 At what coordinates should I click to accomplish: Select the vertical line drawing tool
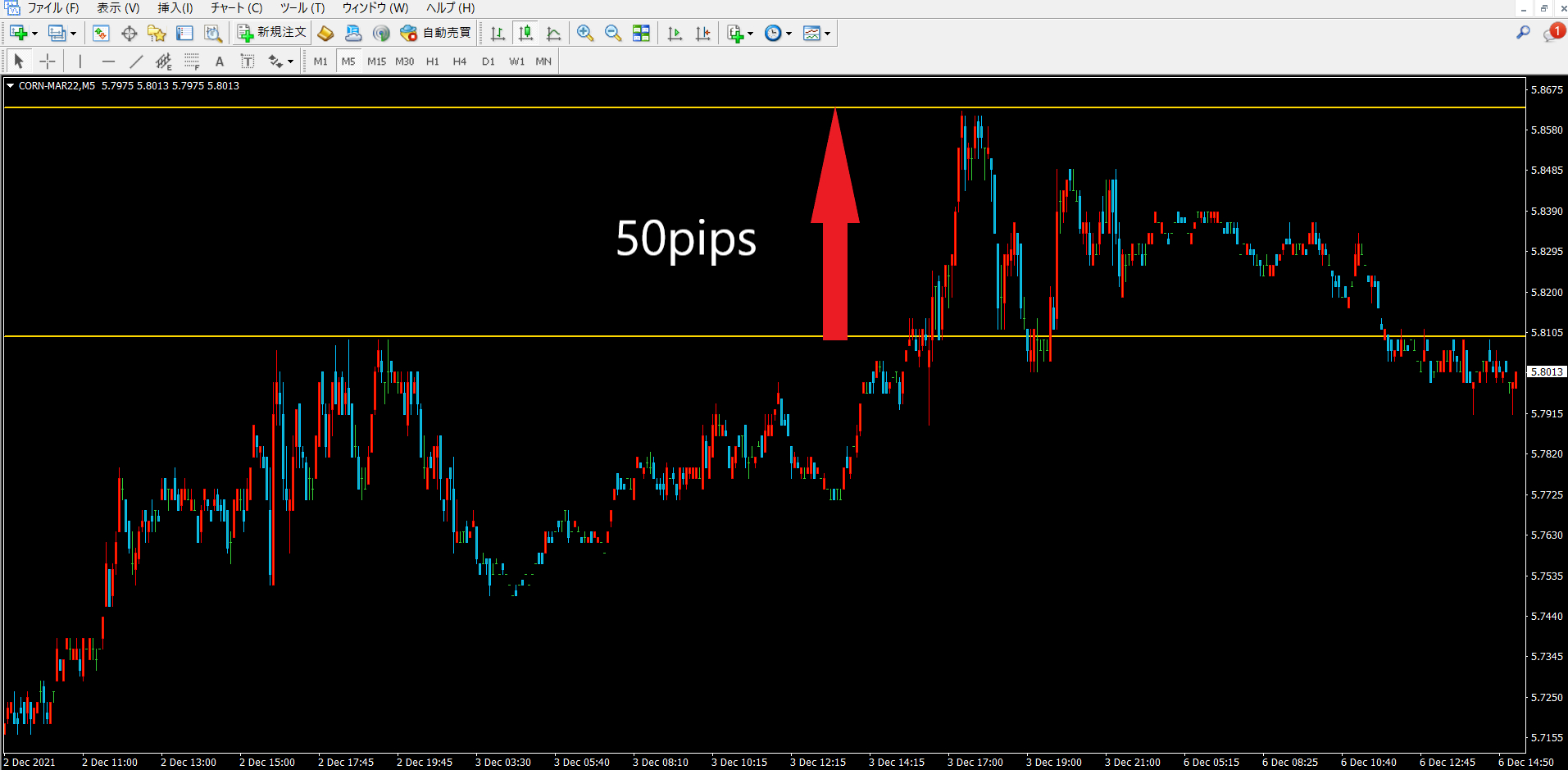80,61
